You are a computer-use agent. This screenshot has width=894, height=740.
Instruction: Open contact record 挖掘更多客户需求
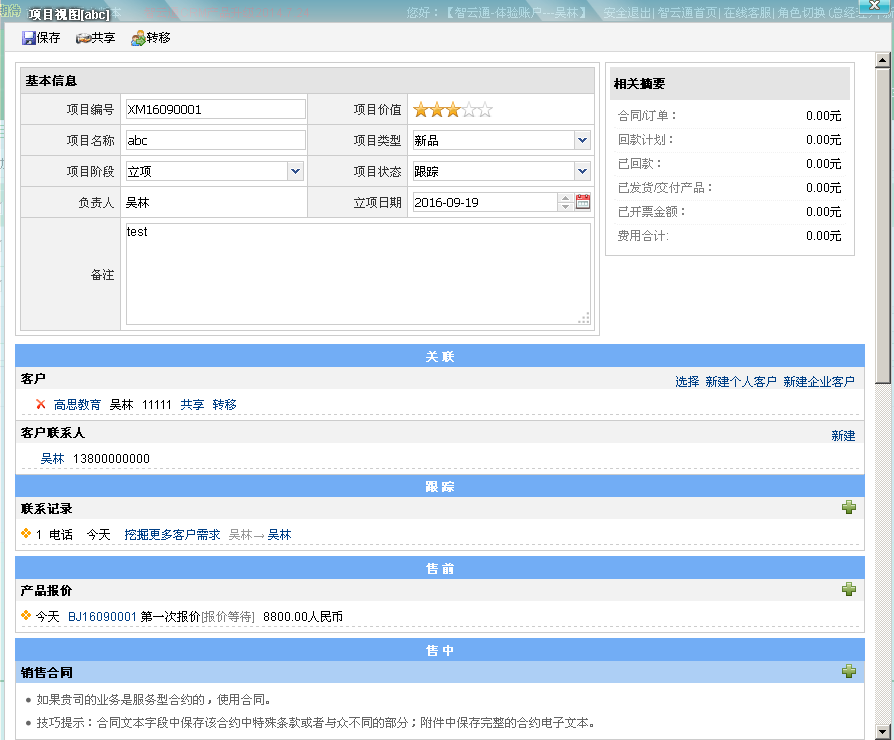[x=172, y=534]
